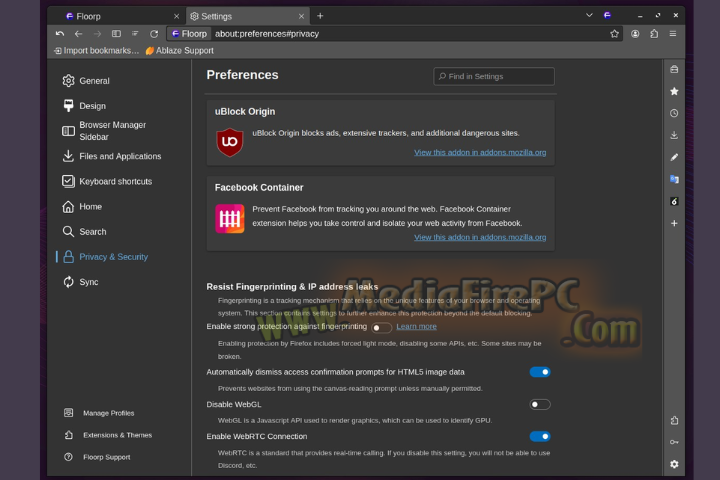Open the Design settings category
Viewport: 720px width, 480px height.
coord(84,106)
